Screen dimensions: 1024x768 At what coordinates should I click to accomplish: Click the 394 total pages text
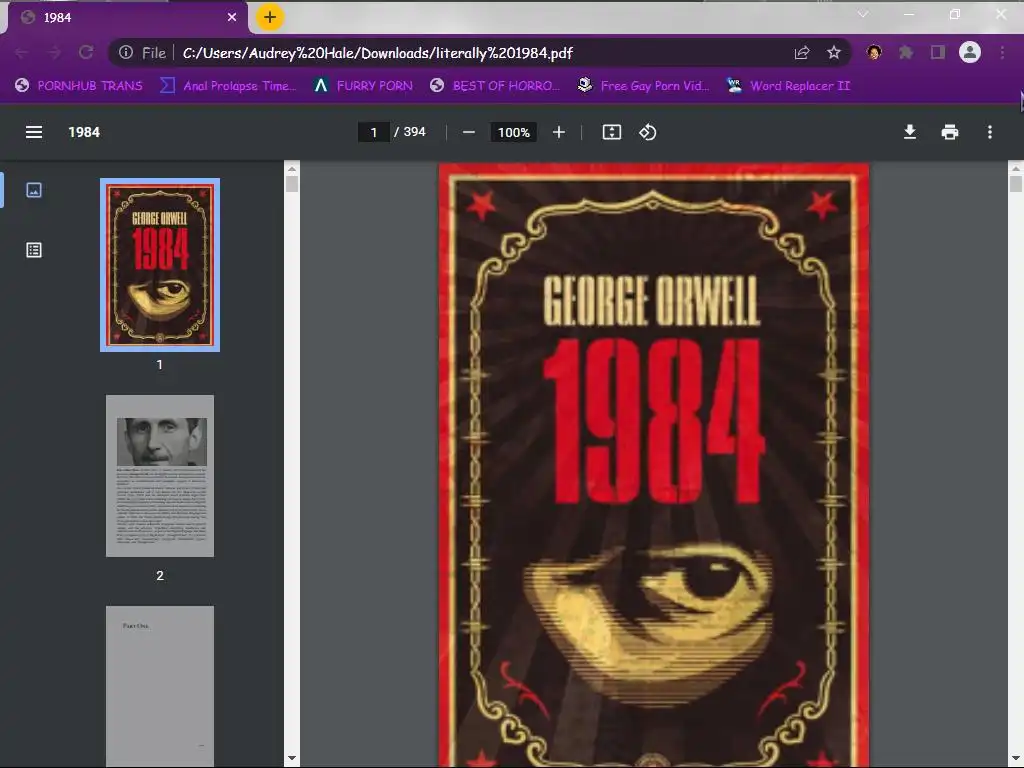pos(414,132)
